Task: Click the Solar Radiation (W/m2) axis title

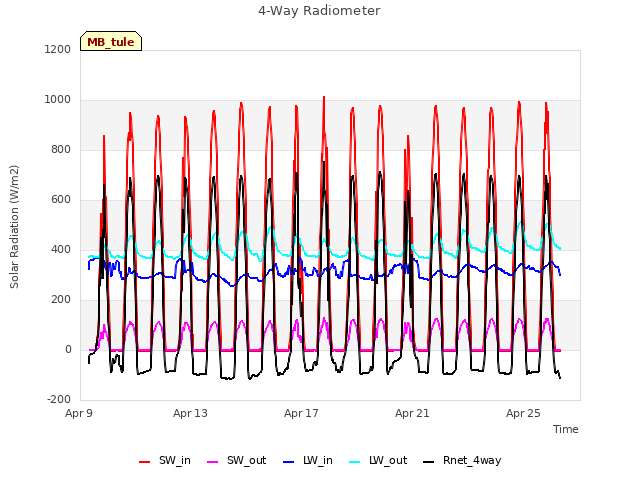Action: (x=14, y=227)
